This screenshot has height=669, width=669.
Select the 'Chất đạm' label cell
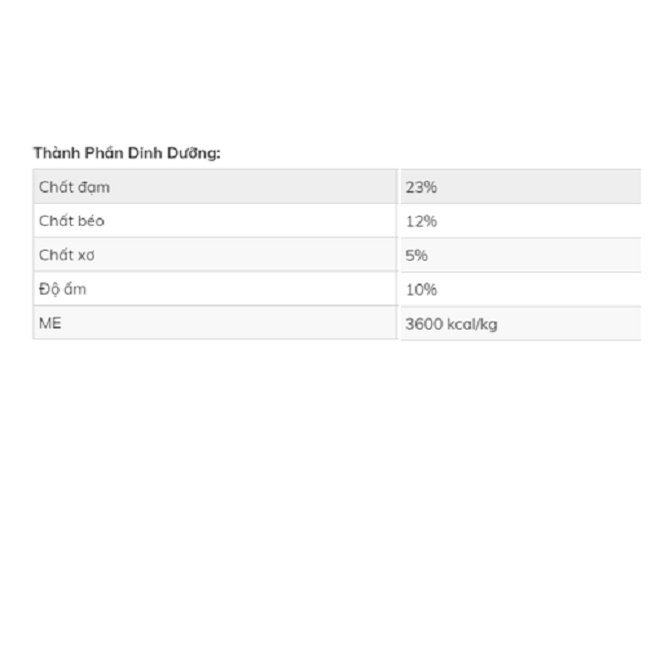74,187
